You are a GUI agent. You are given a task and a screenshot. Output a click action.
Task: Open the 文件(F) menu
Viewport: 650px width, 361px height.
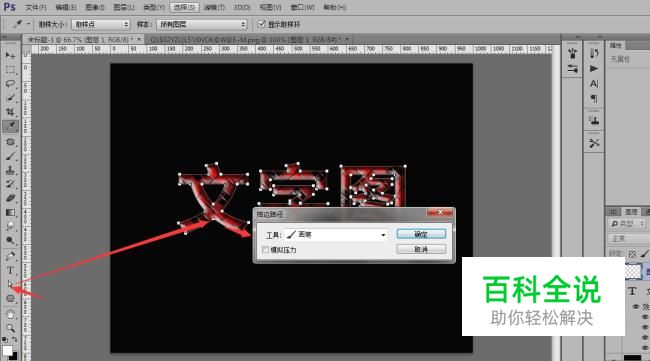pos(36,7)
